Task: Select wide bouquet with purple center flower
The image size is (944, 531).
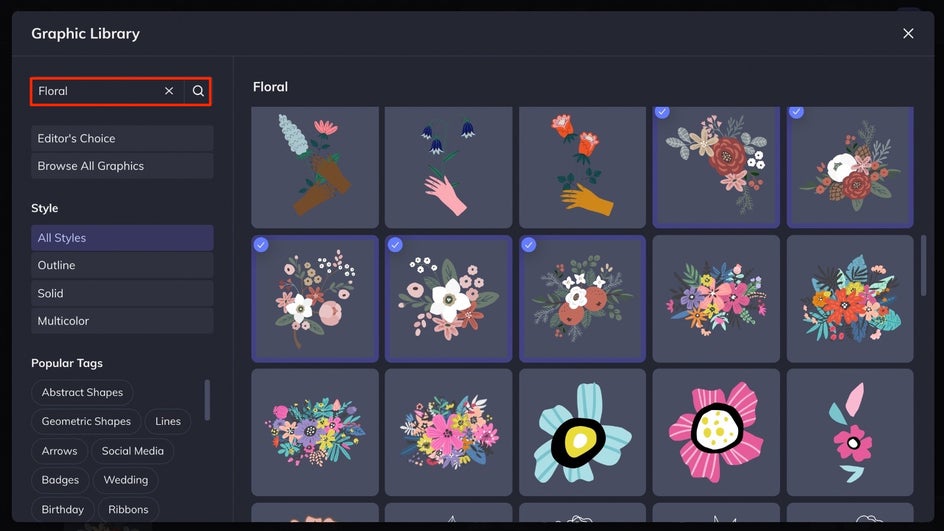Action: pyautogui.click(x=315, y=432)
